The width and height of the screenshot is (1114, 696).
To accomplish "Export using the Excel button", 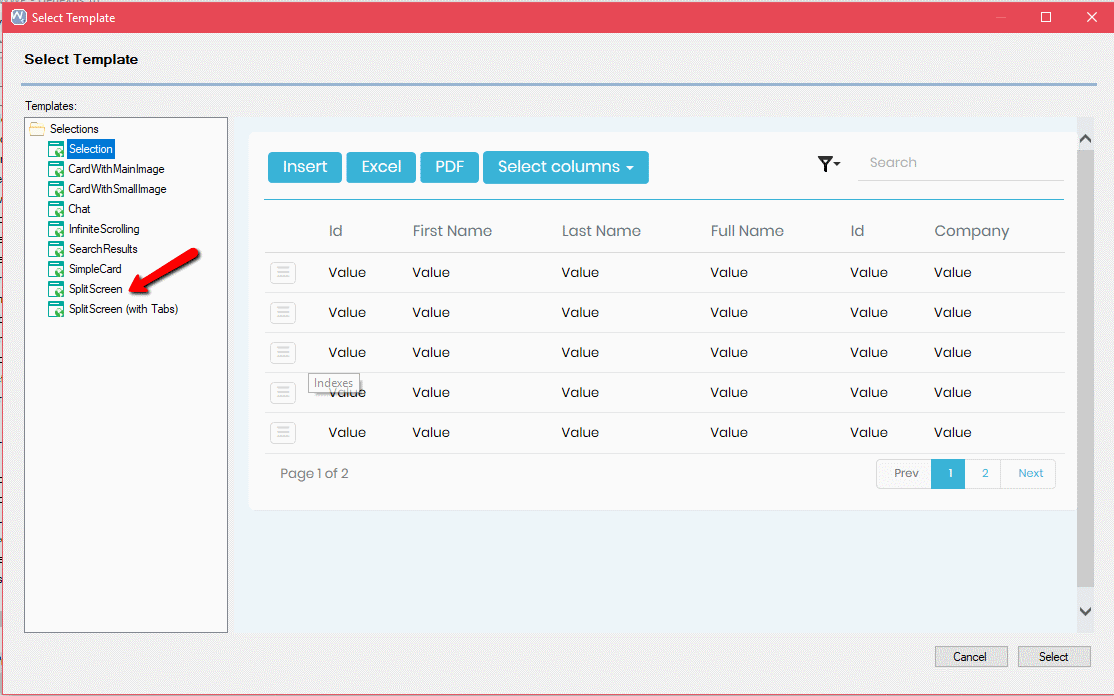I will pos(381,167).
